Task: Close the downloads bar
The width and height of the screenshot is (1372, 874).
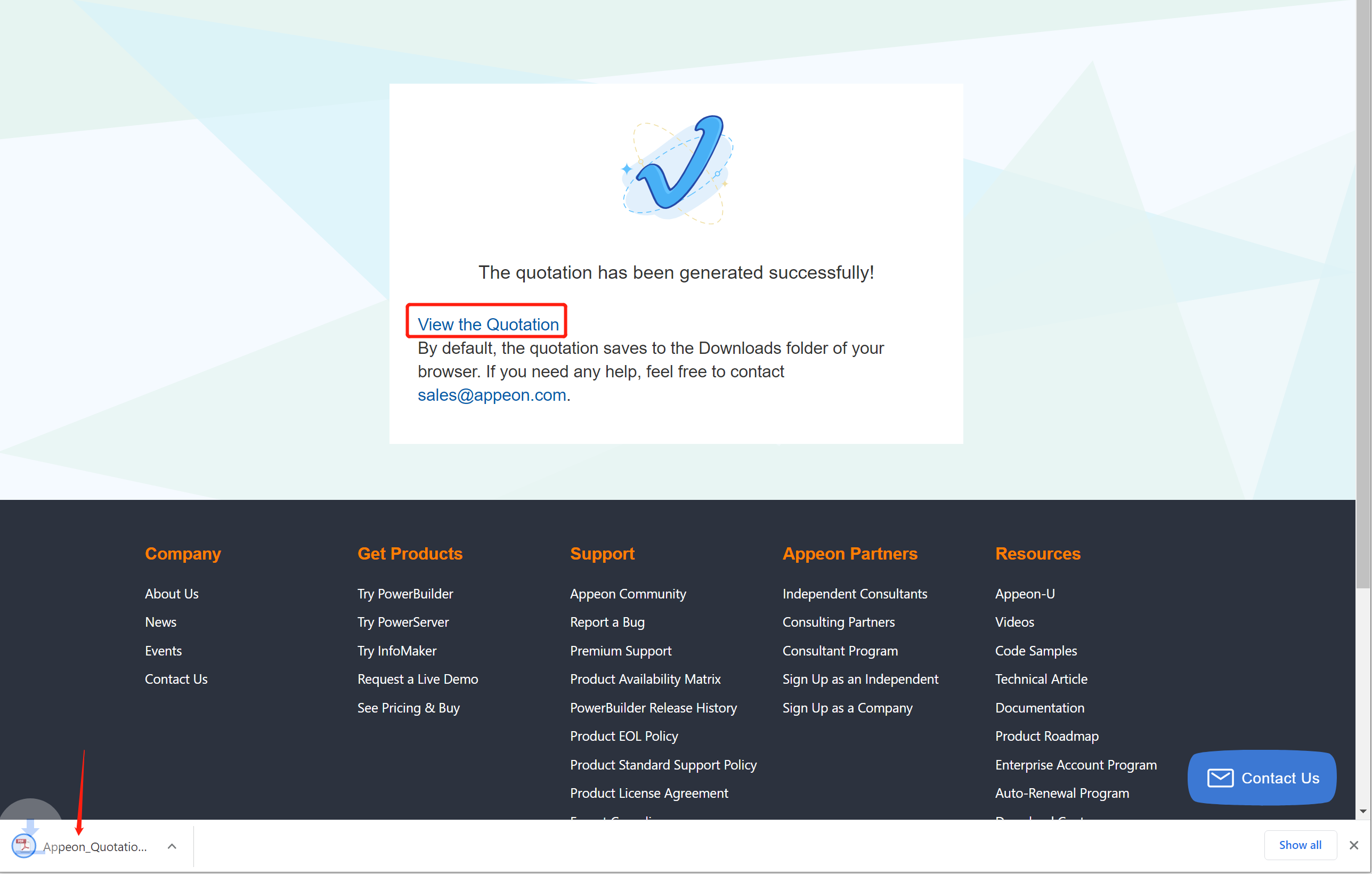Action: coord(1354,845)
